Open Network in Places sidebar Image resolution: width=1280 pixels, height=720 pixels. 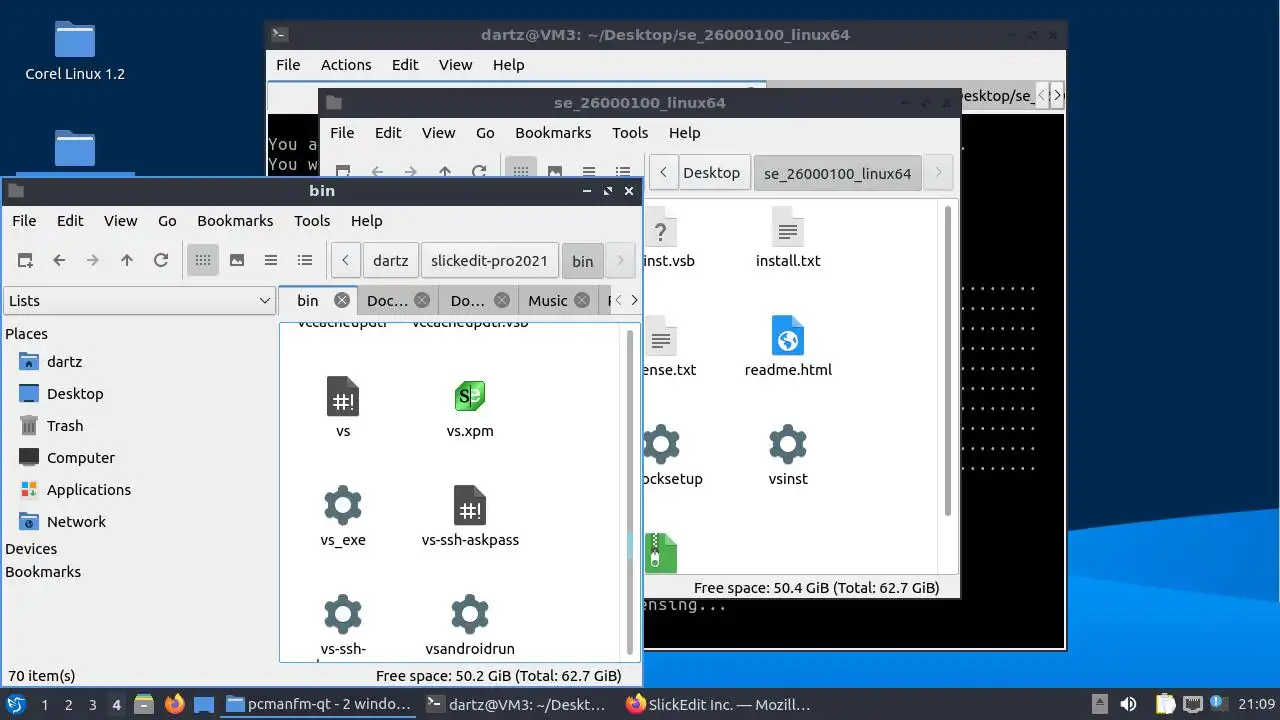point(76,522)
